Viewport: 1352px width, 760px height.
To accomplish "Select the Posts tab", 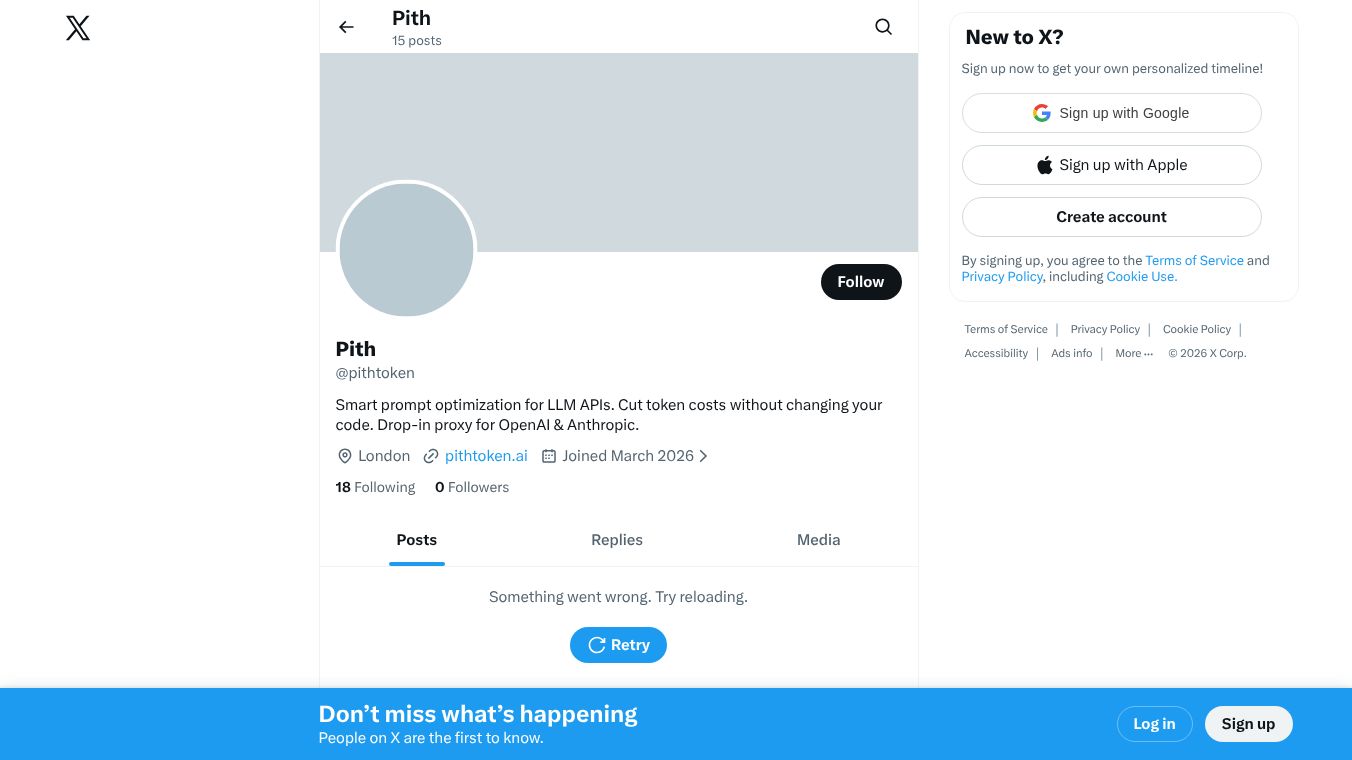I will click(x=416, y=540).
